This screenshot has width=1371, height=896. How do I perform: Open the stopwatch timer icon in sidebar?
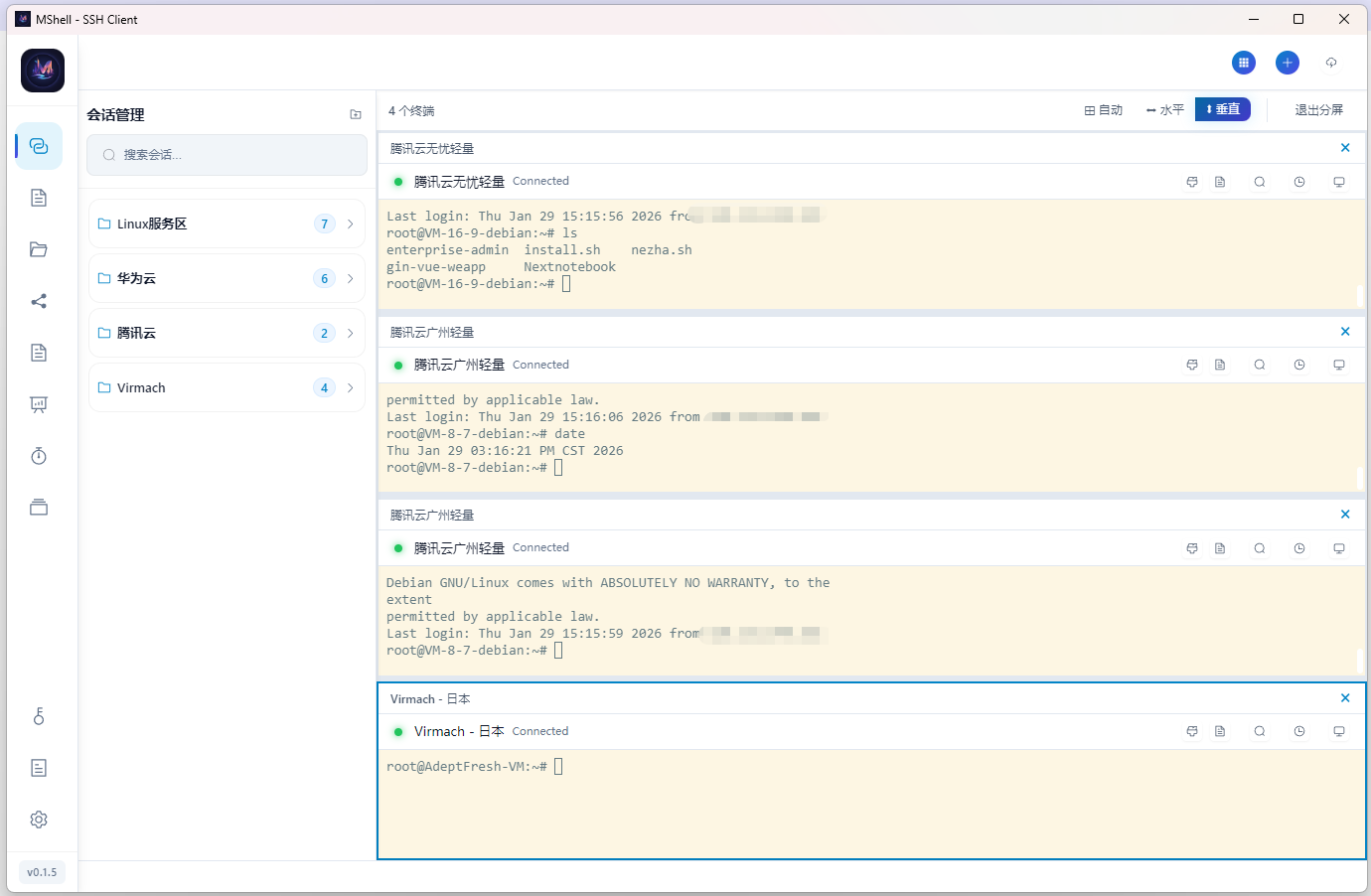(x=39, y=456)
